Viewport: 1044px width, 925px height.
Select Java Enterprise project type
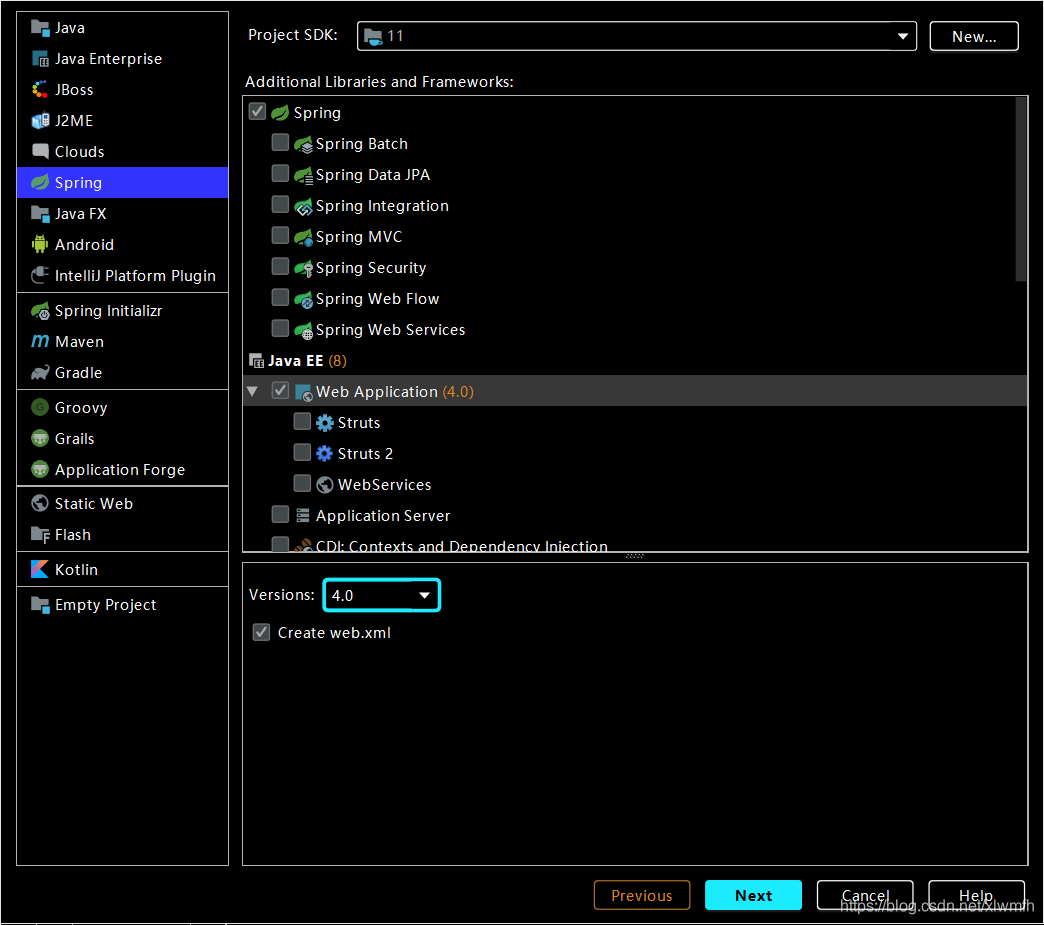tap(123, 59)
